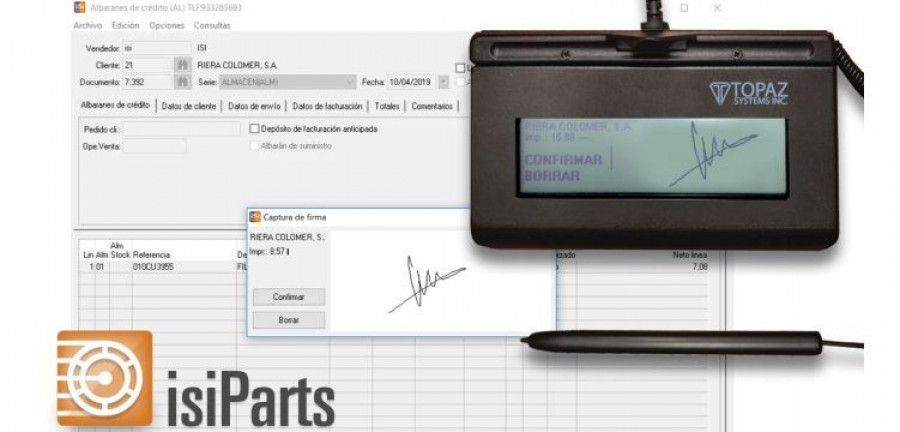Click the signature drawing area in dialog
This screenshot has width=900, height=432.
click(442, 281)
